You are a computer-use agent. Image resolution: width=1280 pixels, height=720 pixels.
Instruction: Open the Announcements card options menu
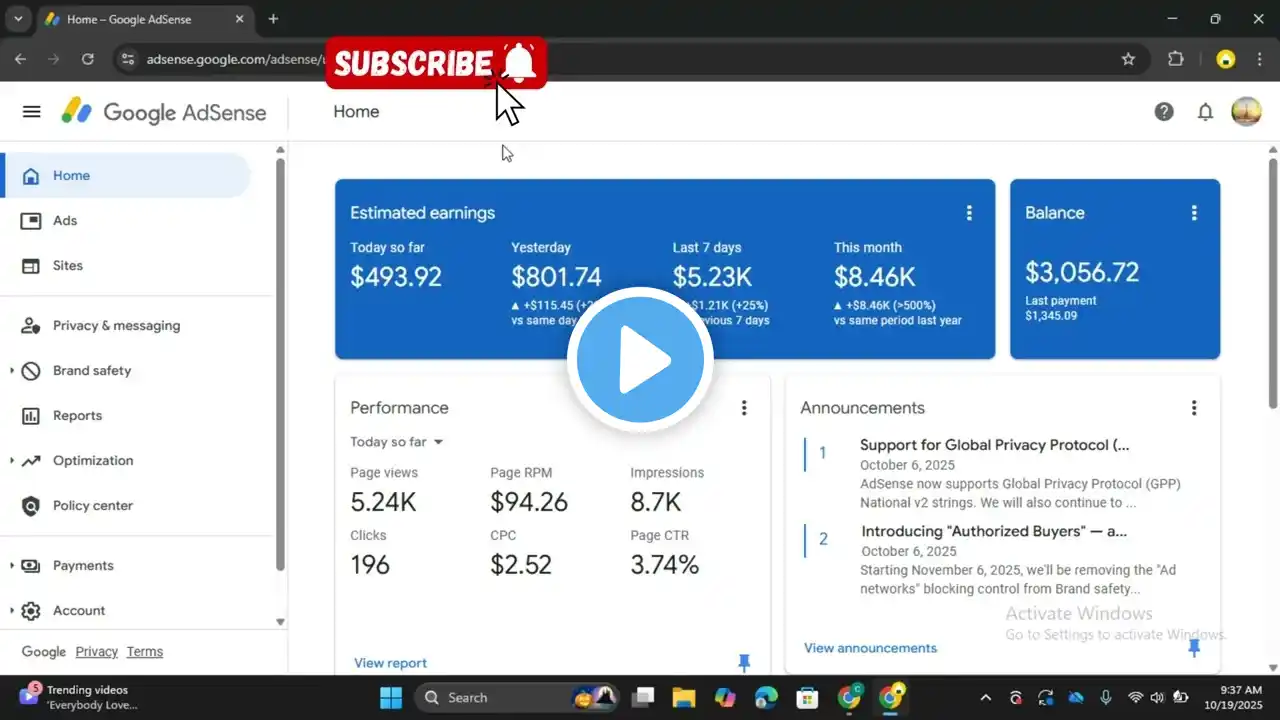point(1193,408)
